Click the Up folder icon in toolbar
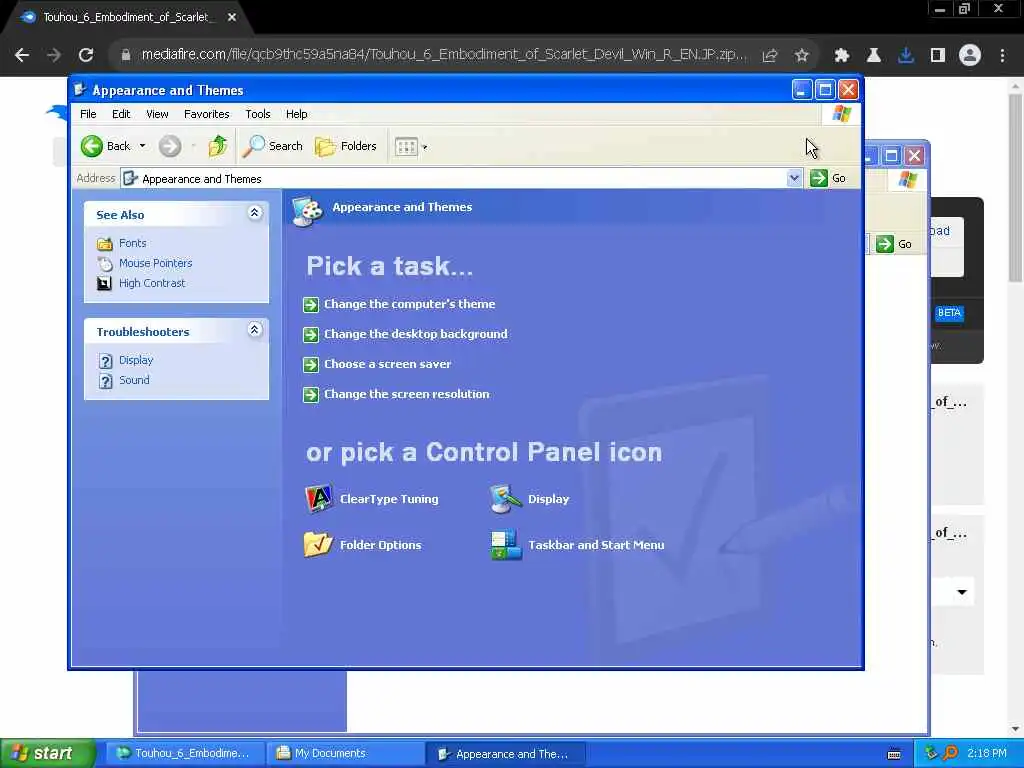 tap(218, 146)
